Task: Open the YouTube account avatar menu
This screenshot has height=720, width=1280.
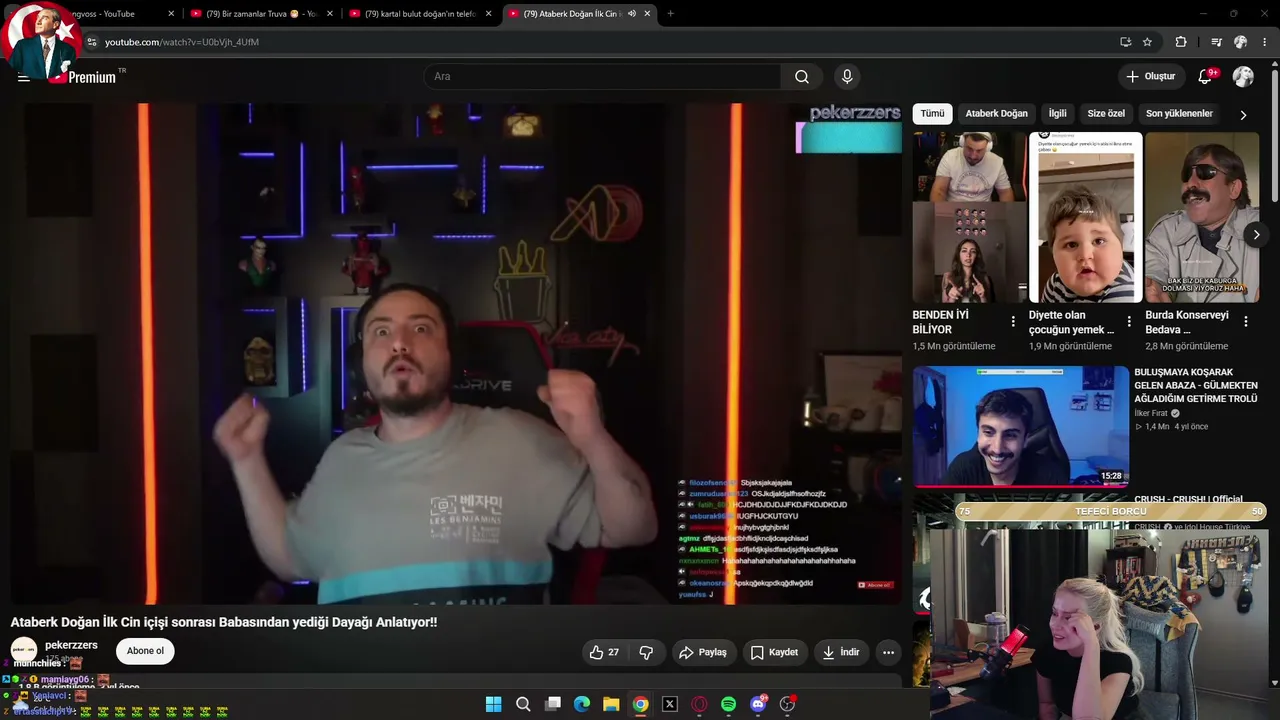Action: pos(1243,77)
